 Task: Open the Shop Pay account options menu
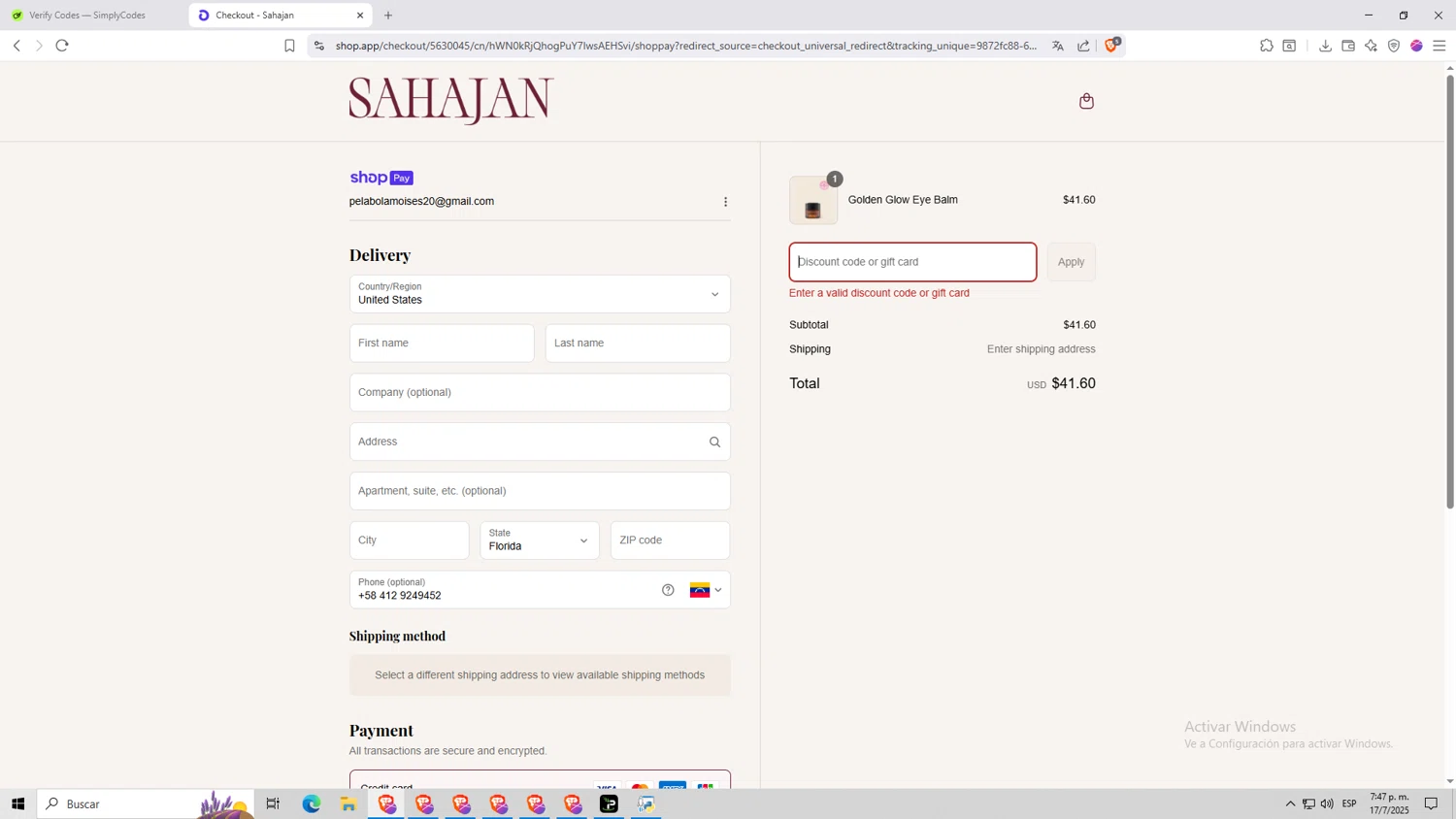[x=725, y=202]
